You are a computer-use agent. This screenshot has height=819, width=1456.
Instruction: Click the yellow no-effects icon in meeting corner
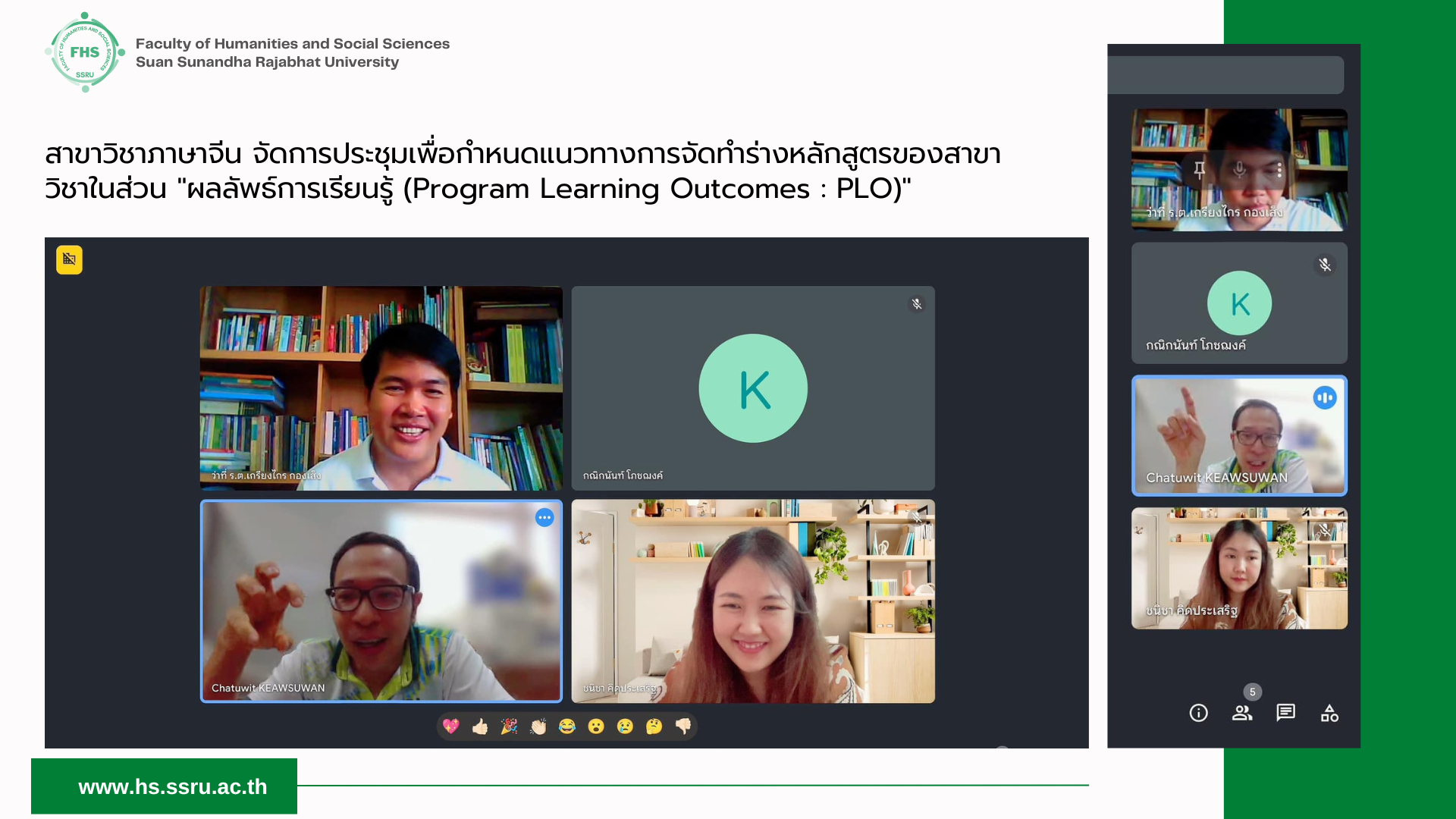click(69, 259)
